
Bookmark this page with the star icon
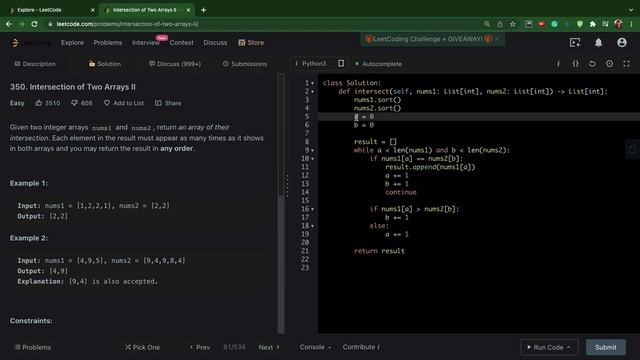point(513,24)
